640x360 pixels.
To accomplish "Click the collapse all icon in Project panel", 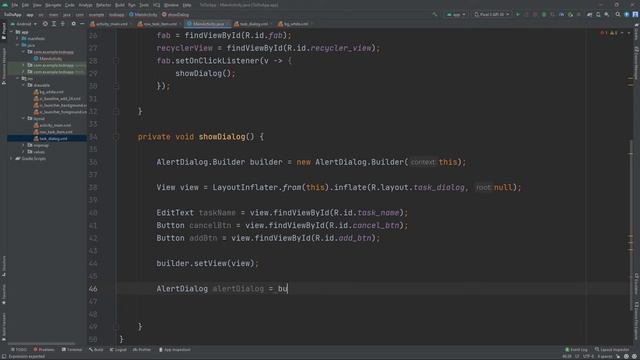I will click(63, 24).
